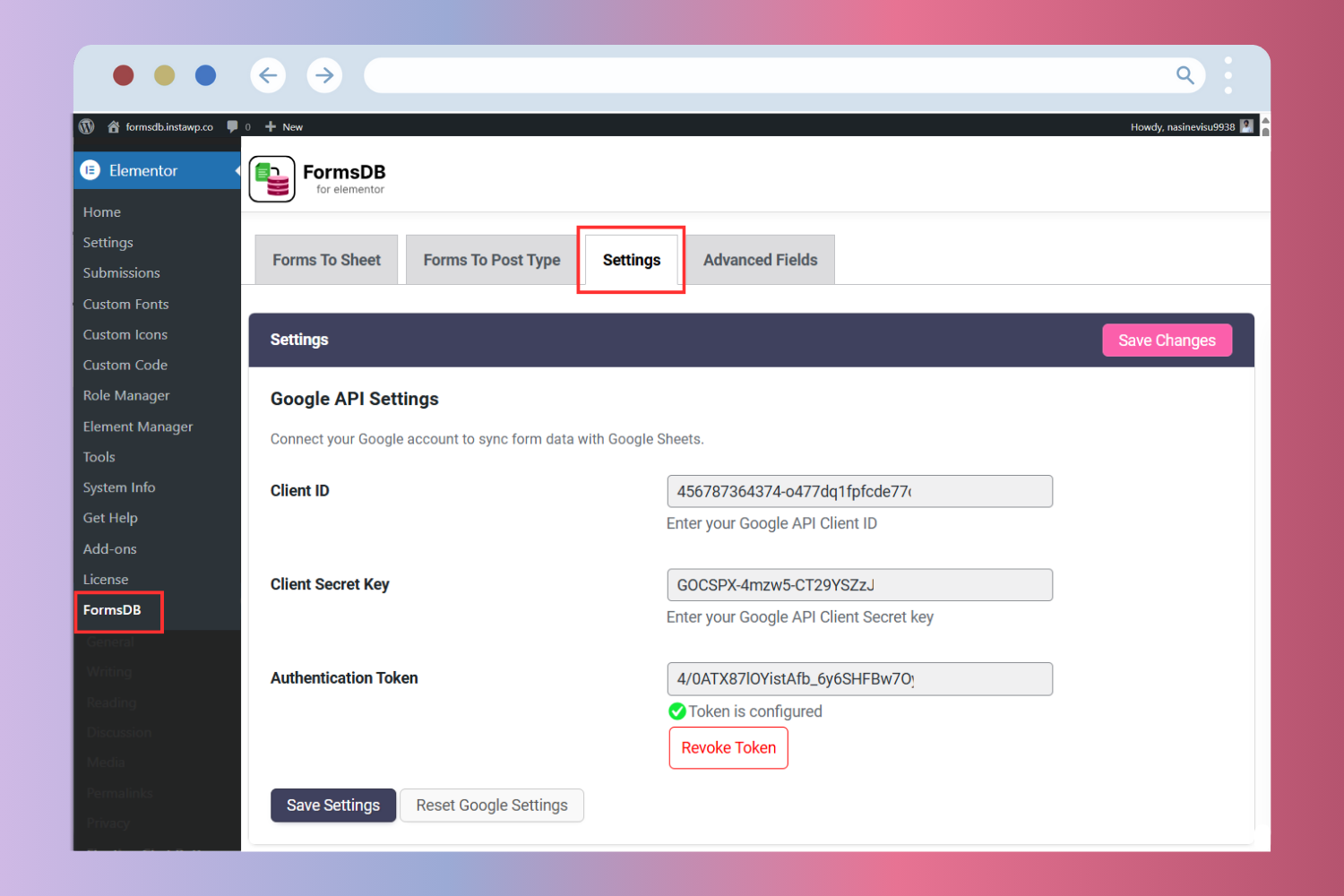
Task: Click the browser back arrow
Action: [x=268, y=75]
